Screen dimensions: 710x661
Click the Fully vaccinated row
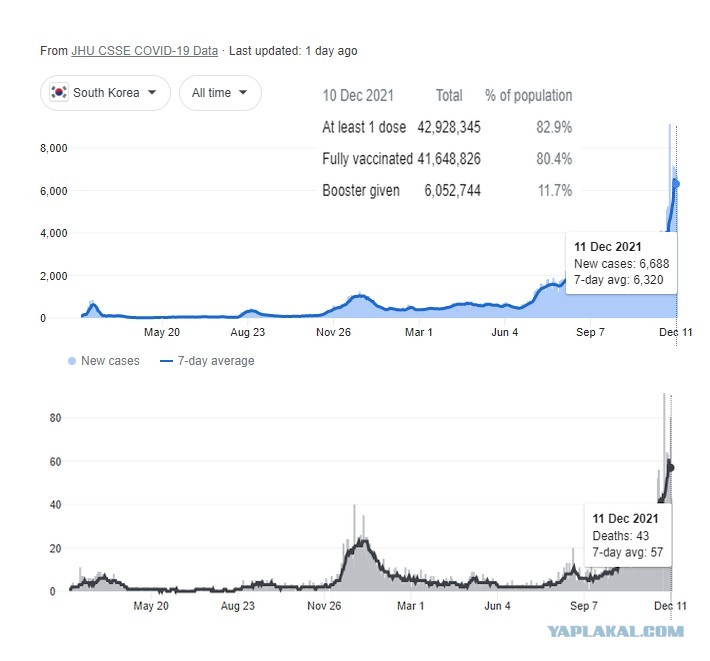(x=447, y=159)
